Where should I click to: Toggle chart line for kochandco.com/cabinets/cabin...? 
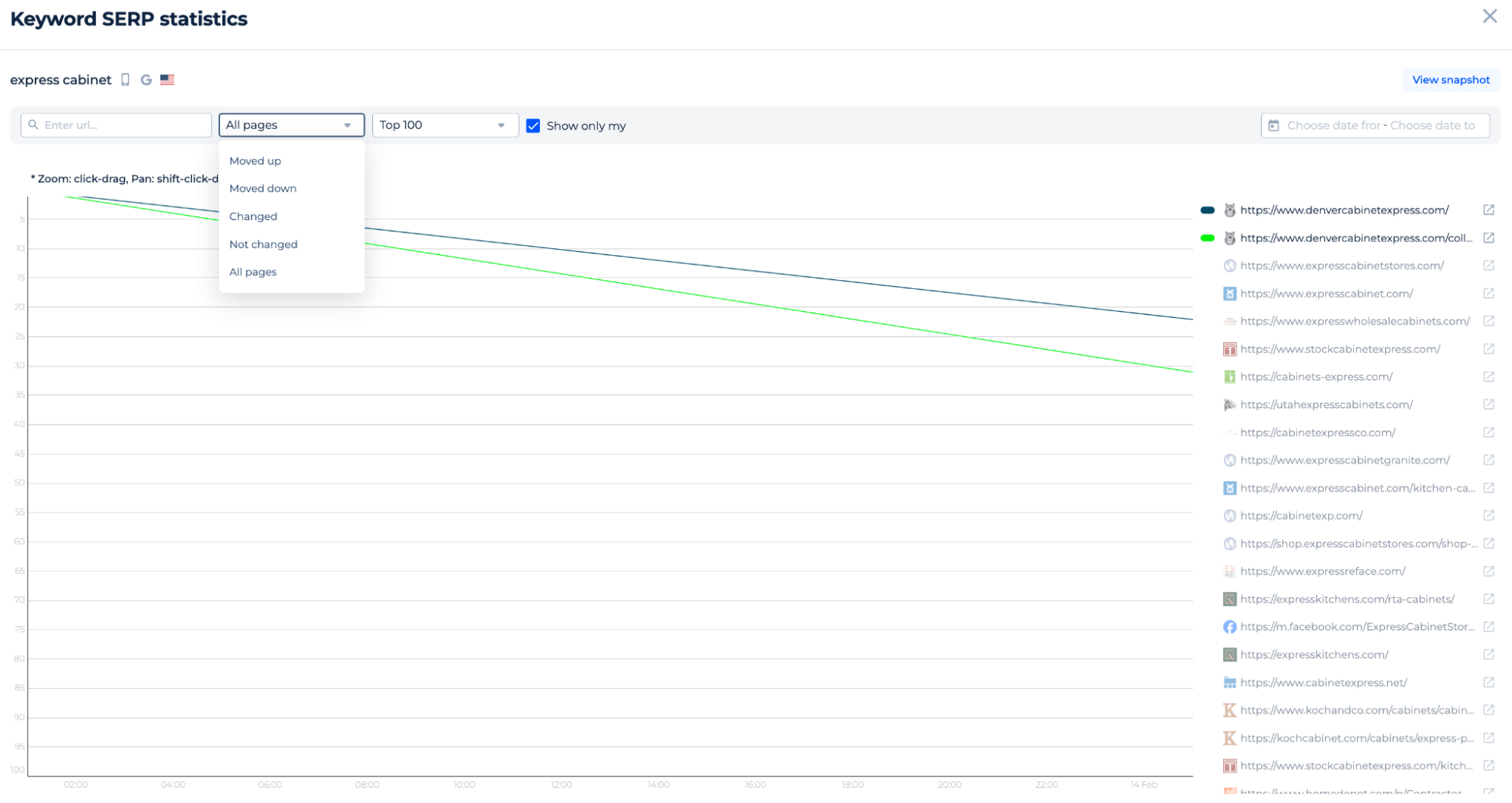[1349, 710]
